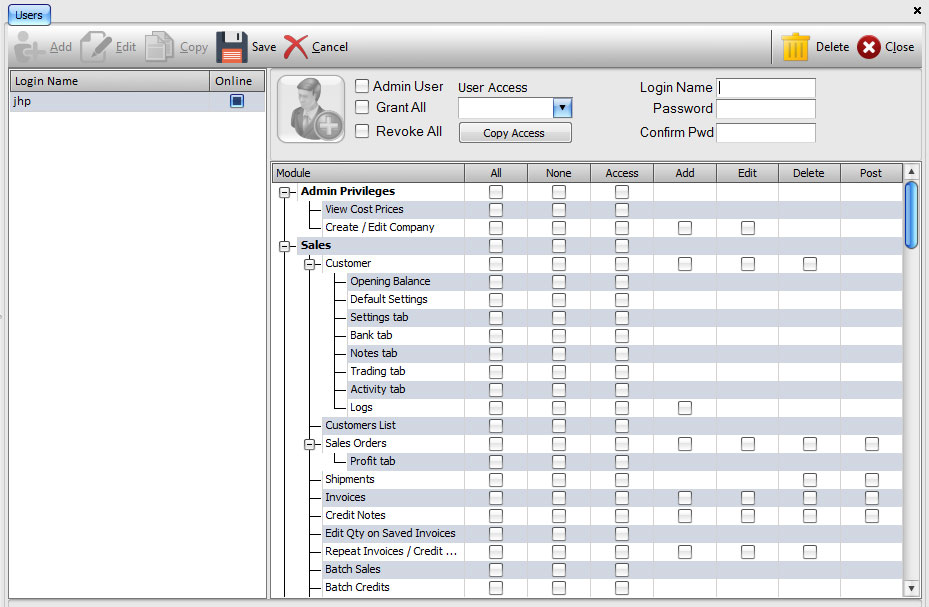Viewport: 929px width, 607px height.
Task: Collapse the Customer tree node
Action: pos(309,264)
